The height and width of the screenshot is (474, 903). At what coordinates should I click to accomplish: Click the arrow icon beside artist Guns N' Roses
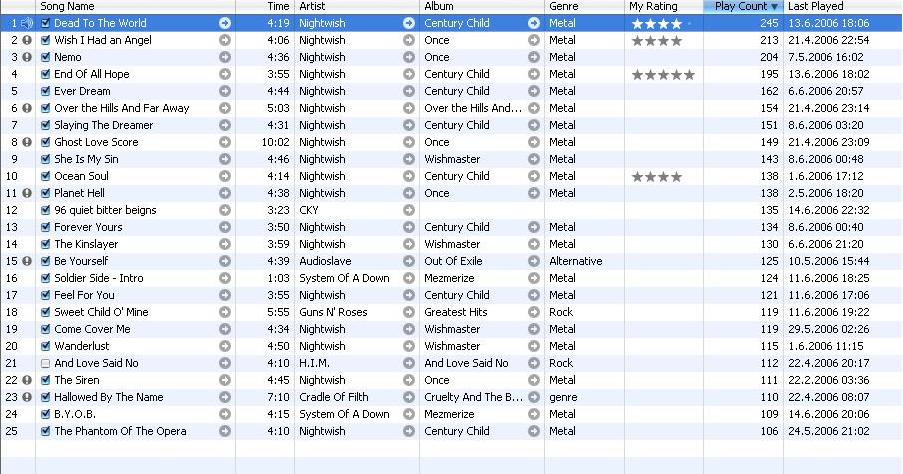(x=409, y=312)
